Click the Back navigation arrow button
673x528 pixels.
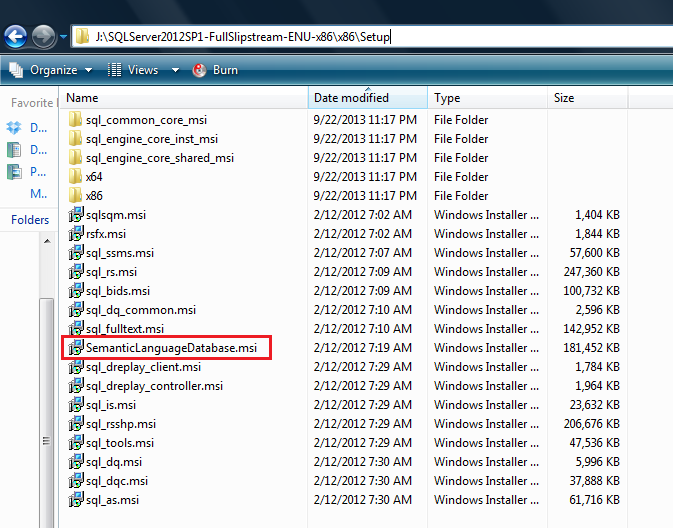click(x=16, y=38)
